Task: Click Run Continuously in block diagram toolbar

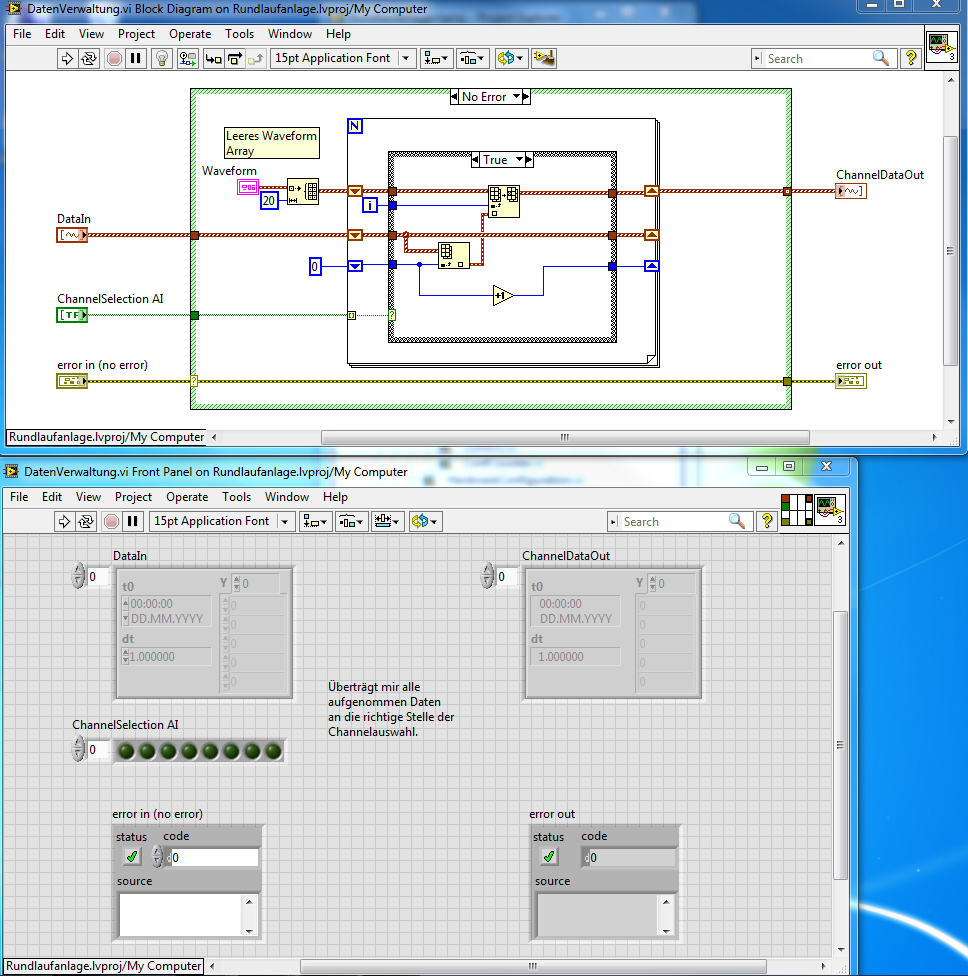Action: (90, 58)
